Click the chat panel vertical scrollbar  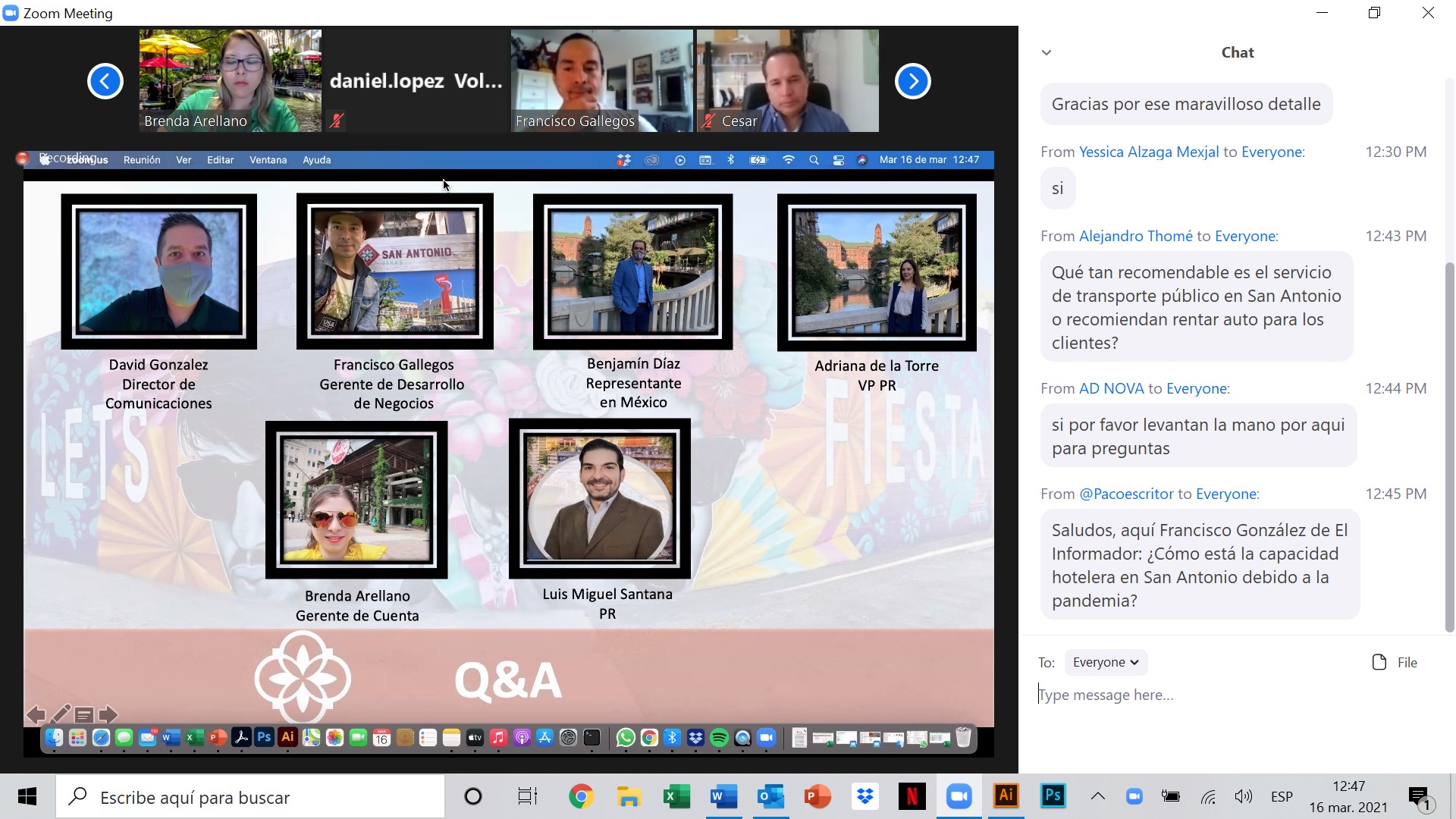click(x=1449, y=447)
